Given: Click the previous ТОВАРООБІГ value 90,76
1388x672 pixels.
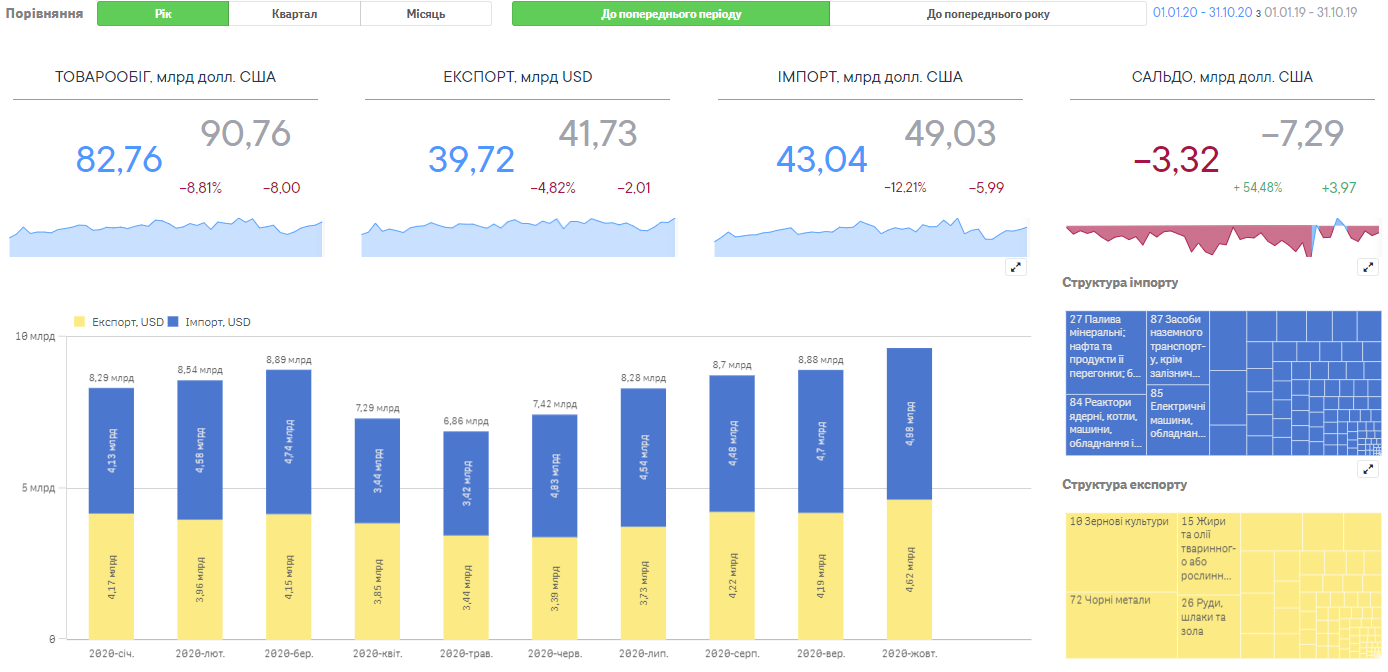Looking at the screenshot, I should pyautogui.click(x=246, y=133).
